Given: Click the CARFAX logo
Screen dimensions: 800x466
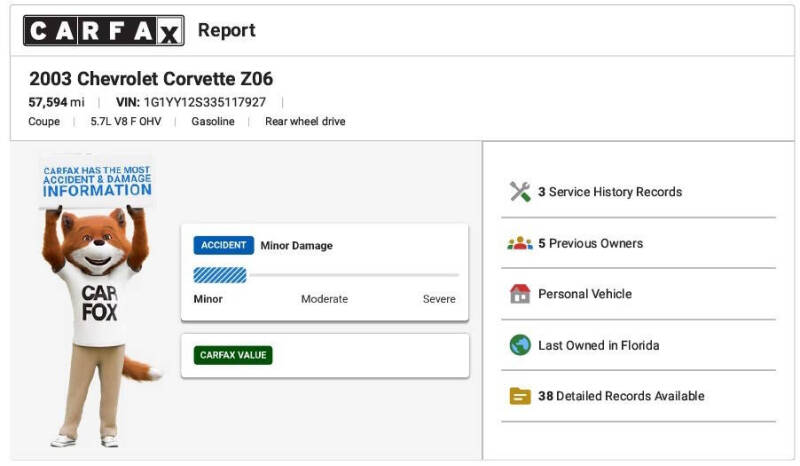Looking at the screenshot, I should pos(104,31).
